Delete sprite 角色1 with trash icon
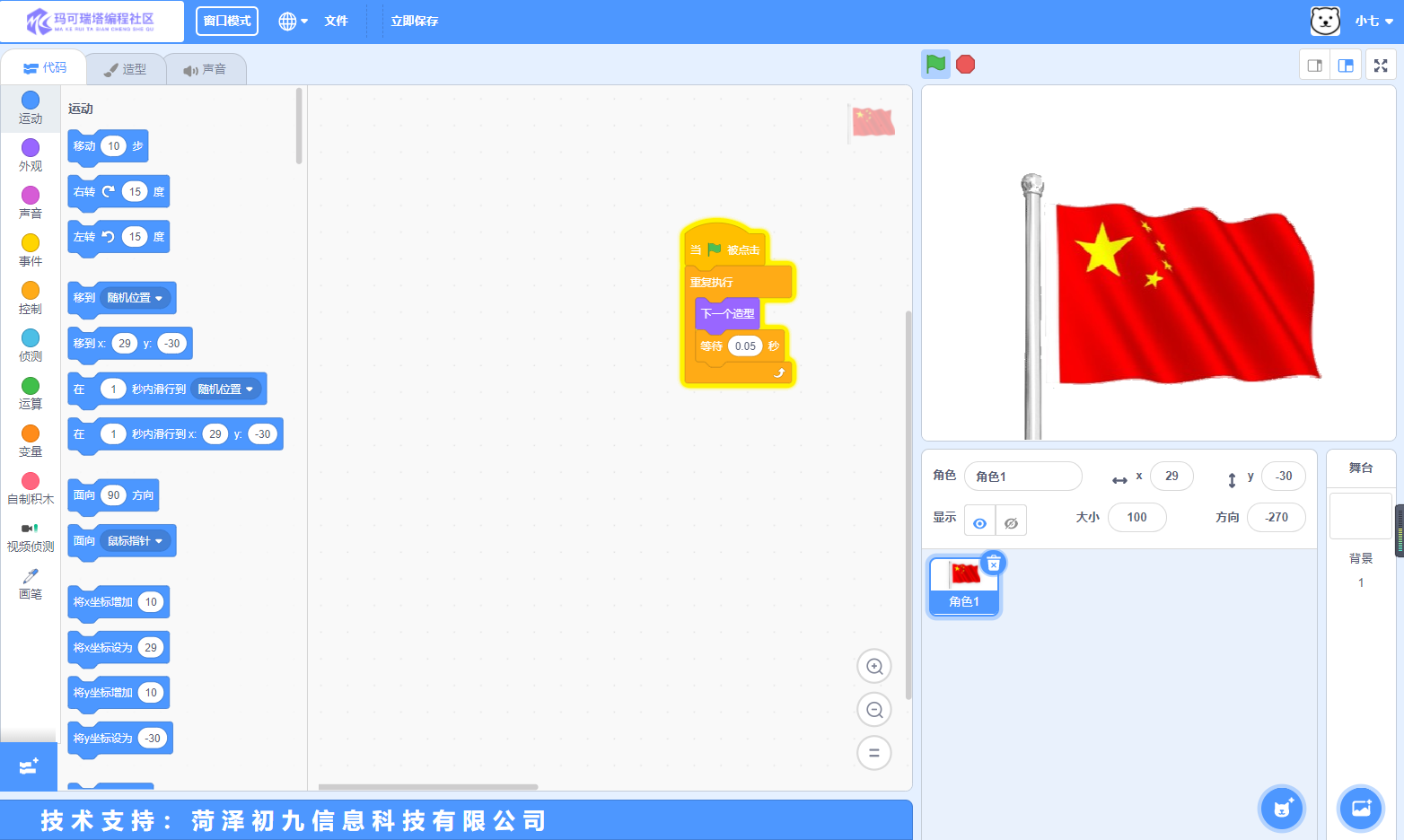This screenshot has height=840, width=1404. (994, 563)
